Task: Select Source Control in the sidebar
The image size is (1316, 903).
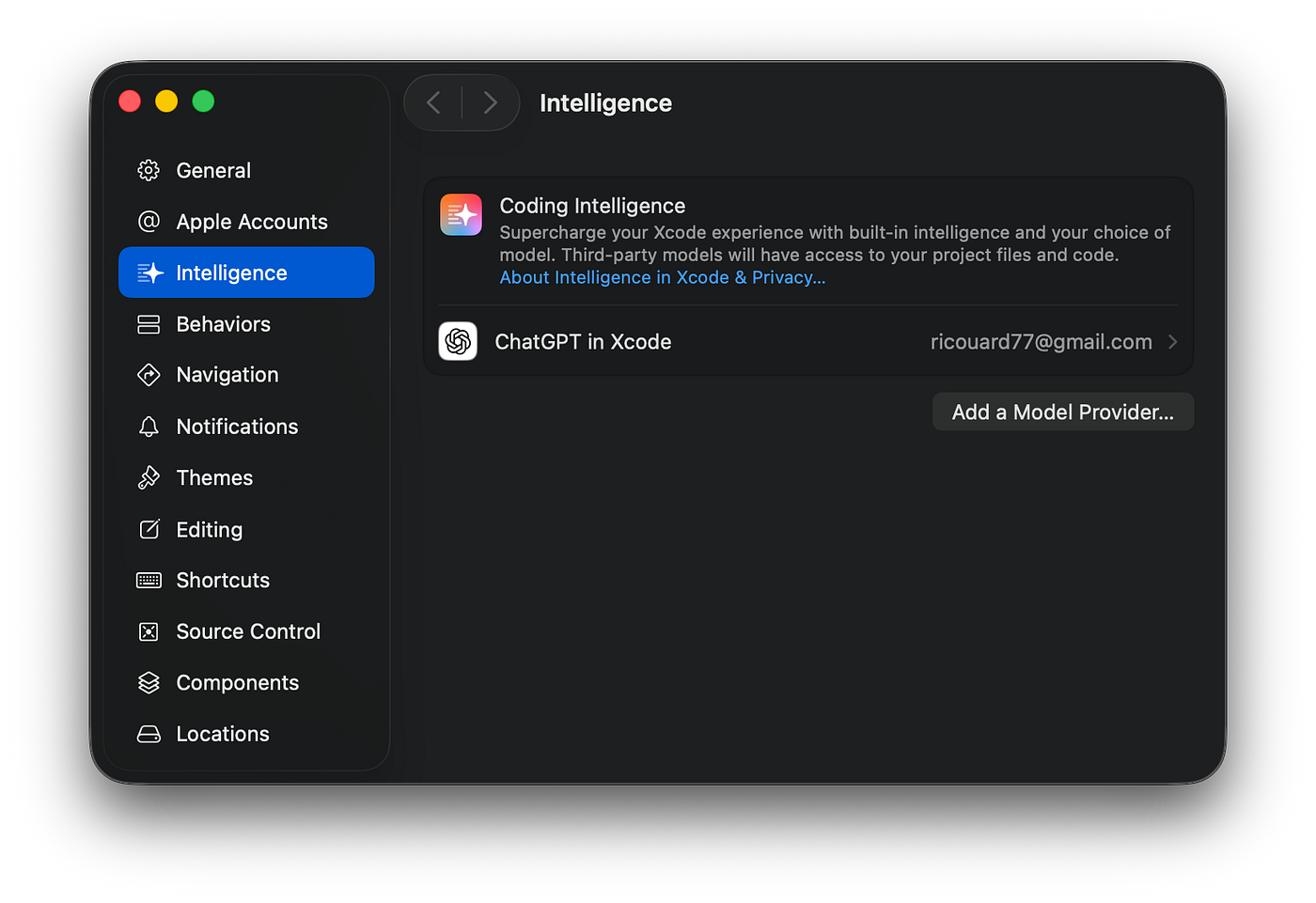Action: point(248,631)
